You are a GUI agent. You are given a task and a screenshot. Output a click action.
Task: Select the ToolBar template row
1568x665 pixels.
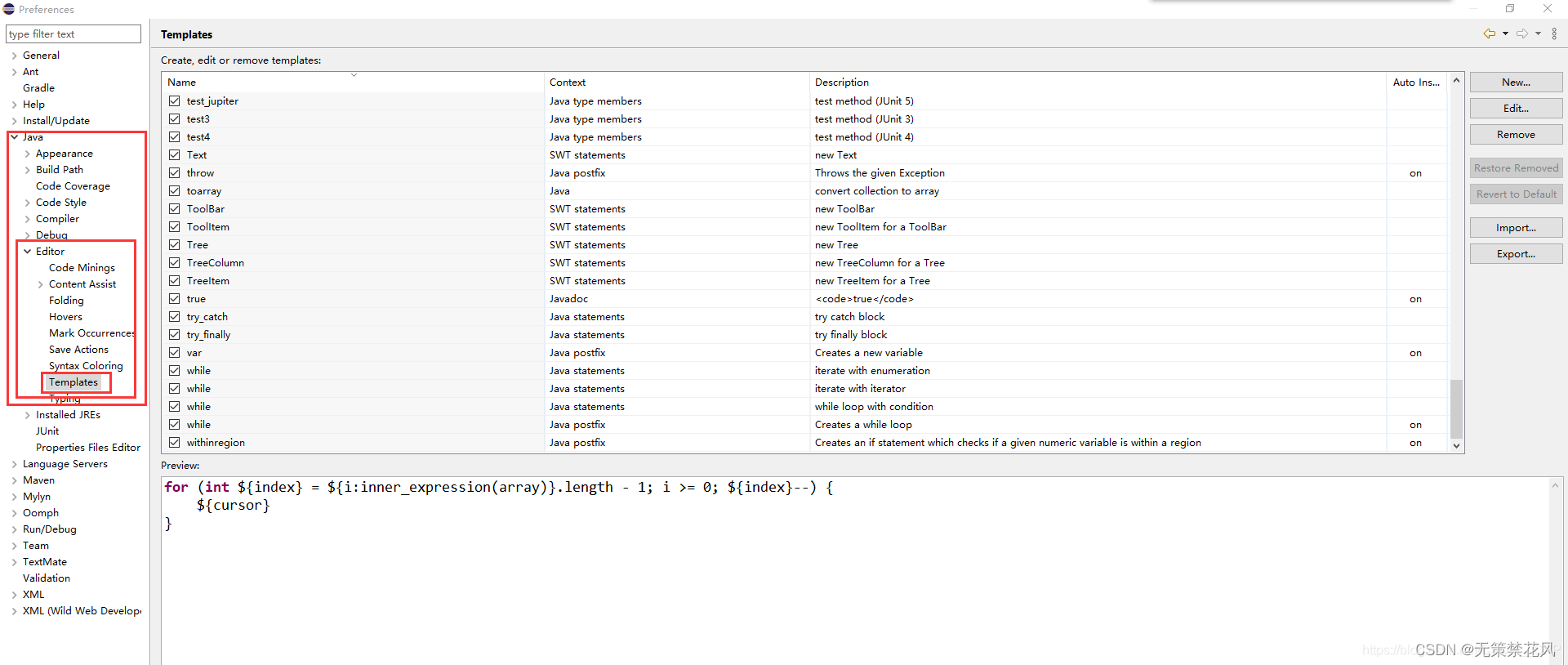[x=805, y=209]
